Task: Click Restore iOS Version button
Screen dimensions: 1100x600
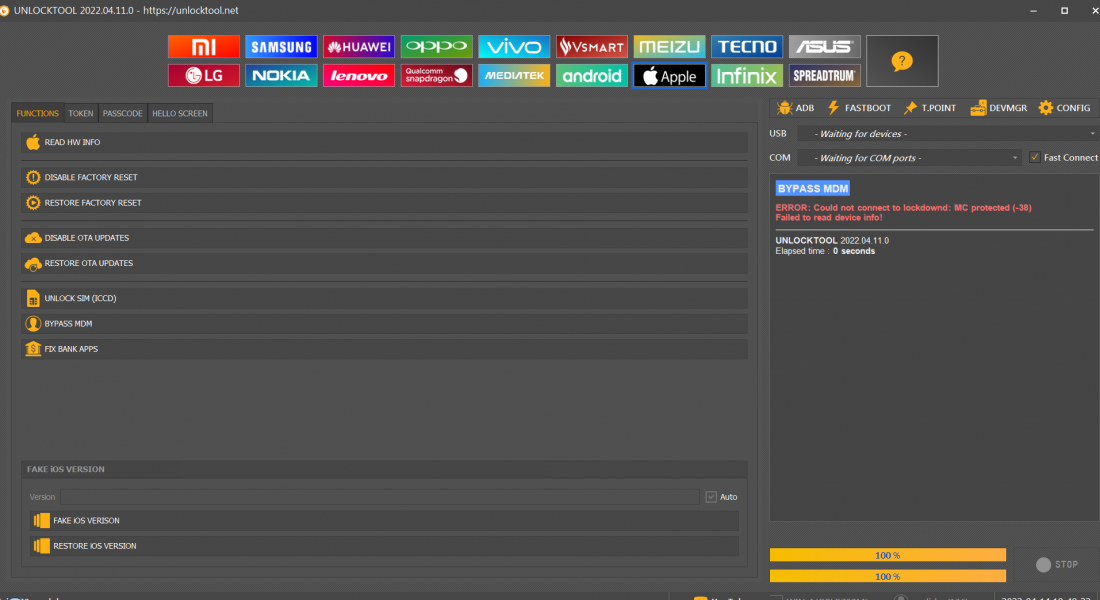Action: point(384,546)
